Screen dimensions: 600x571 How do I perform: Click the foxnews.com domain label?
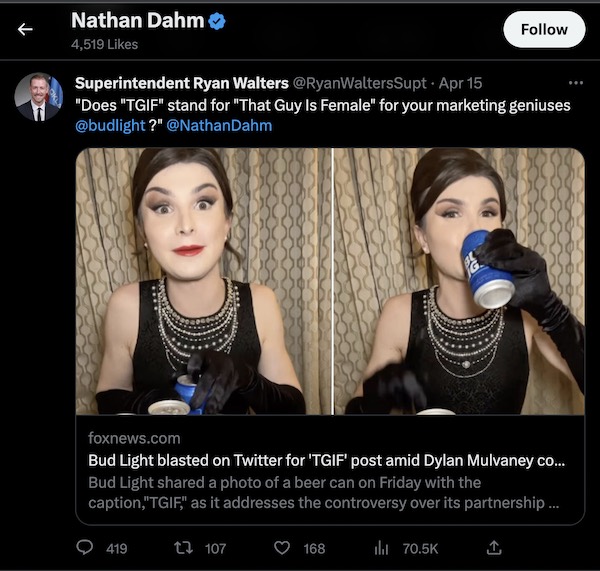tap(135, 438)
